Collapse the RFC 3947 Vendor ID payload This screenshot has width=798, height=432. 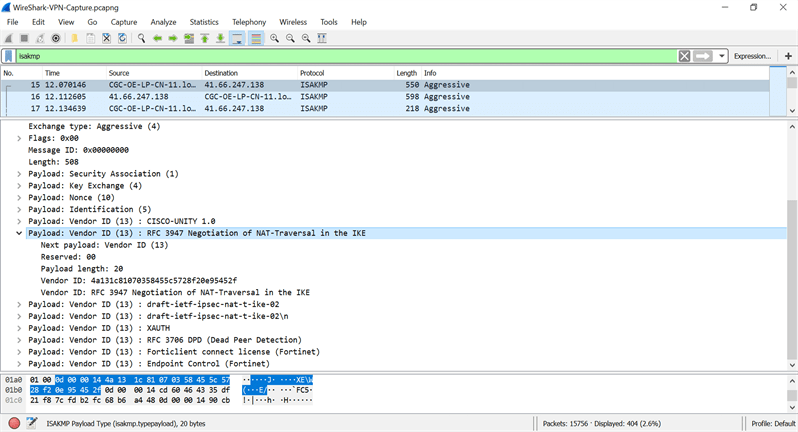pyautogui.click(x=19, y=233)
